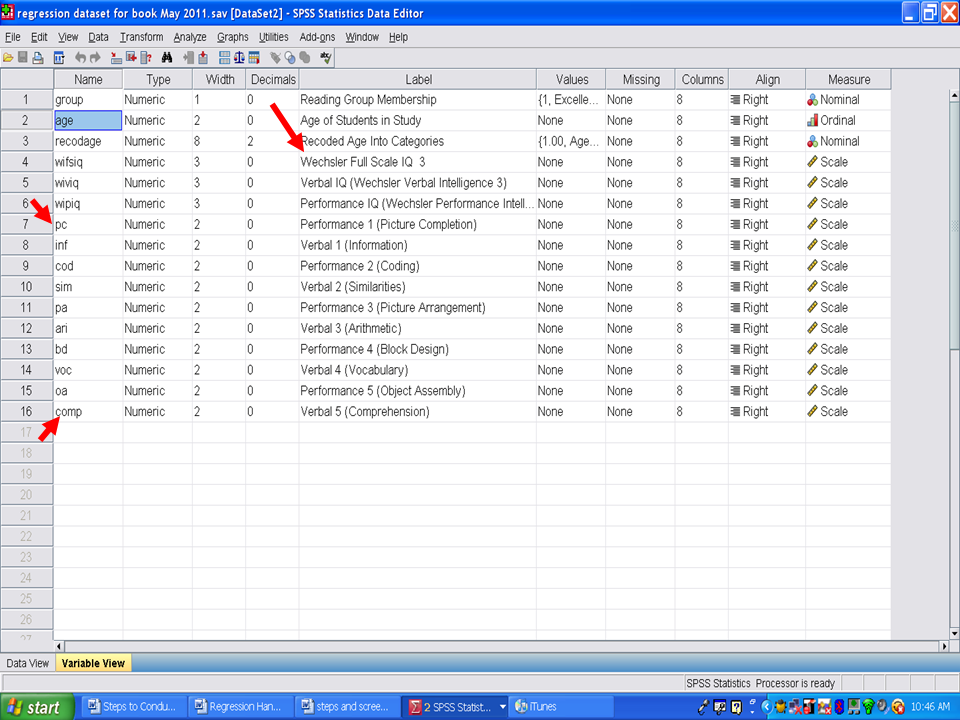This screenshot has height=720, width=960.
Task: Click the Start button on taskbar
Action: (34, 707)
